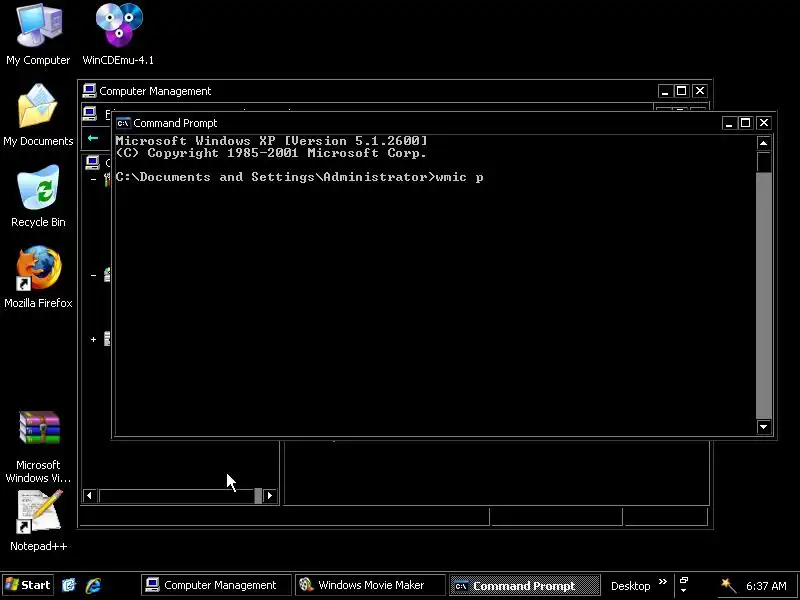
Task: Select the My Documents folder icon
Action: point(39,106)
